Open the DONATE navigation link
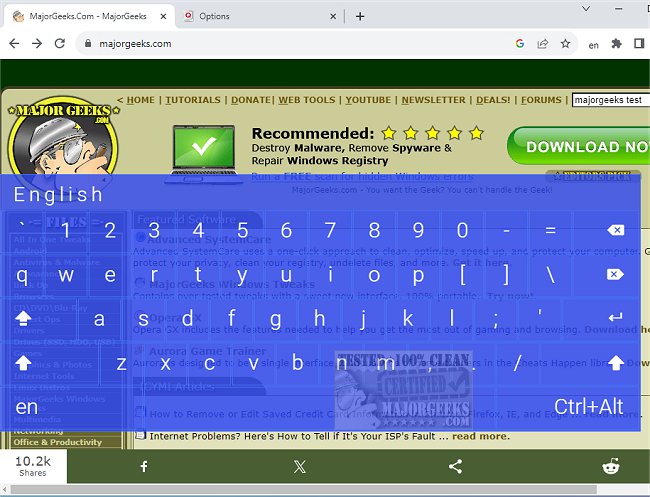650x497 pixels. [x=251, y=100]
